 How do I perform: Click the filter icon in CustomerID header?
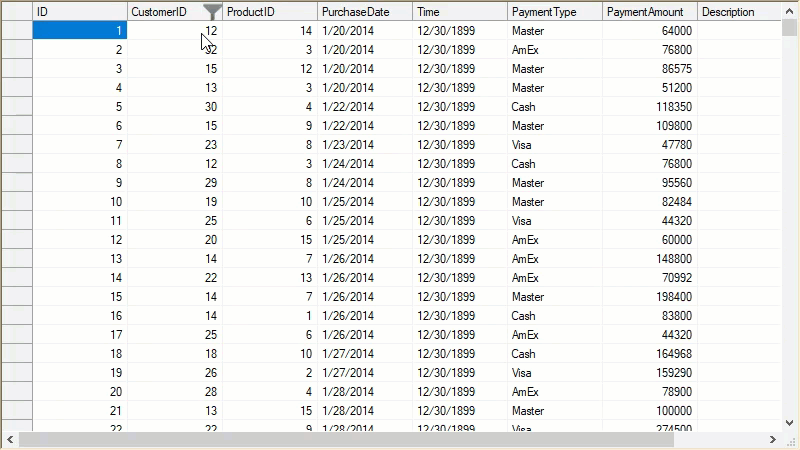pos(212,12)
